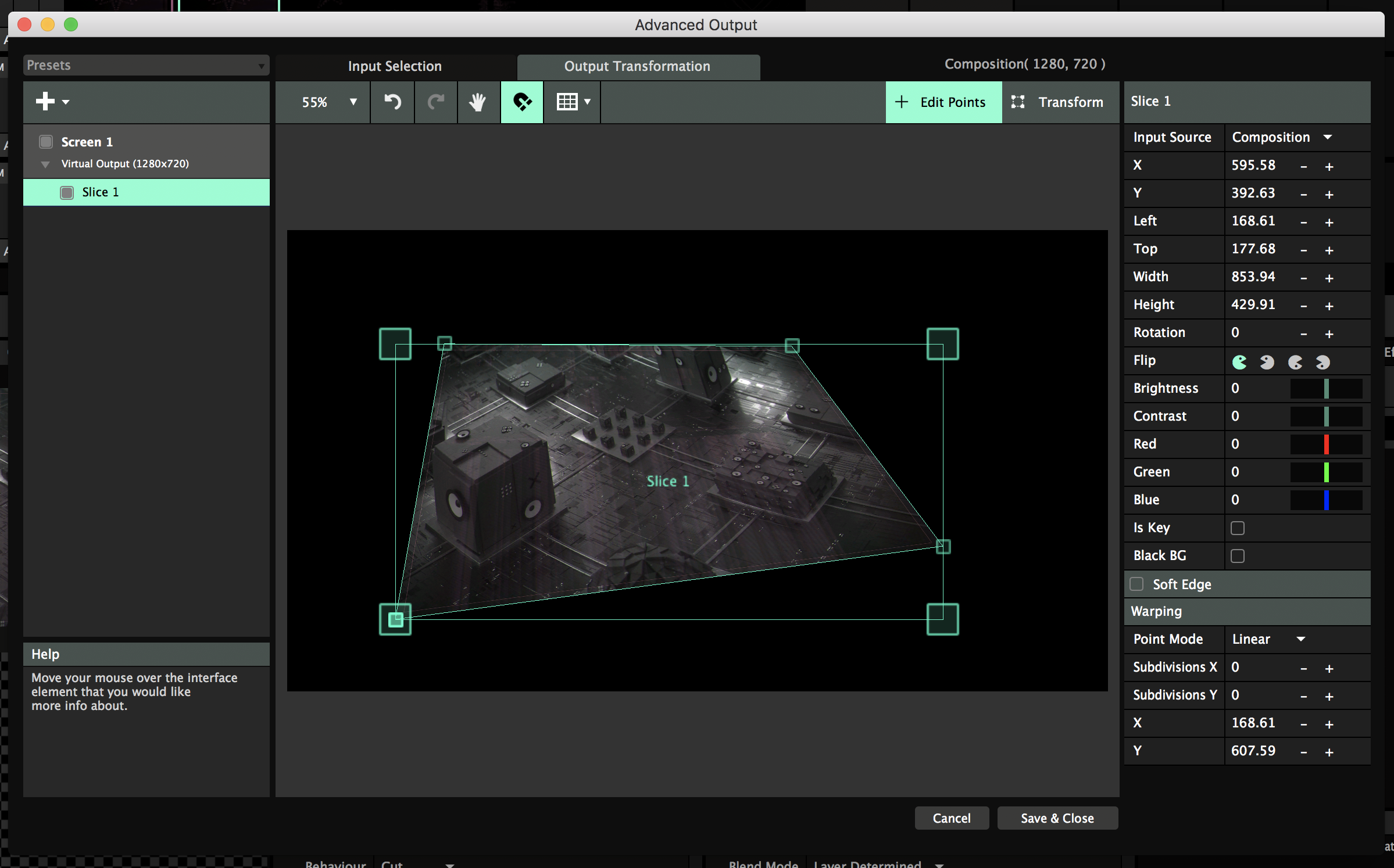Toggle the snapping magnet icon
The height and width of the screenshot is (868, 1394).
[521, 102]
